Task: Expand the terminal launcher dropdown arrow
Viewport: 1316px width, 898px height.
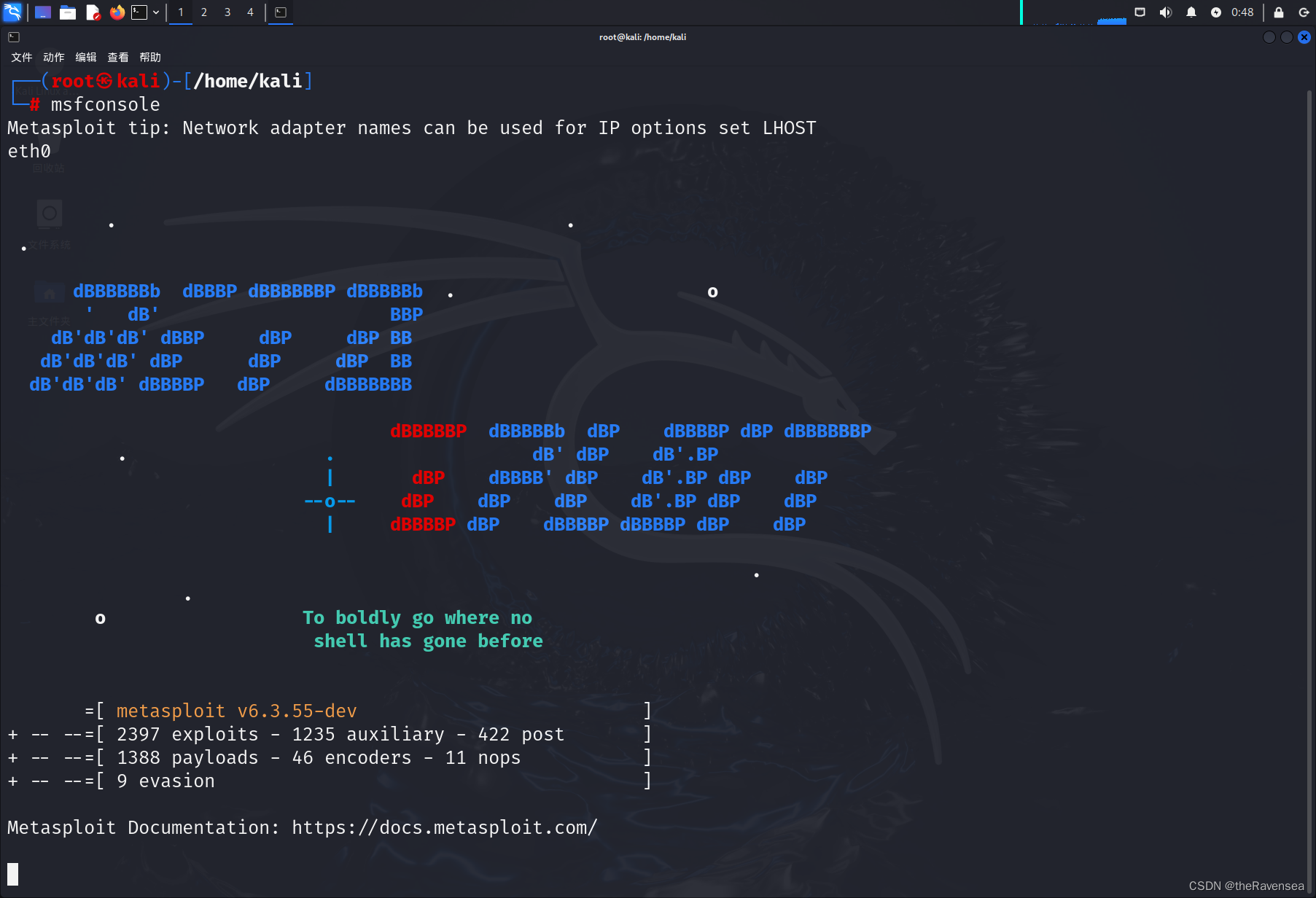Action: click(156, 12)
